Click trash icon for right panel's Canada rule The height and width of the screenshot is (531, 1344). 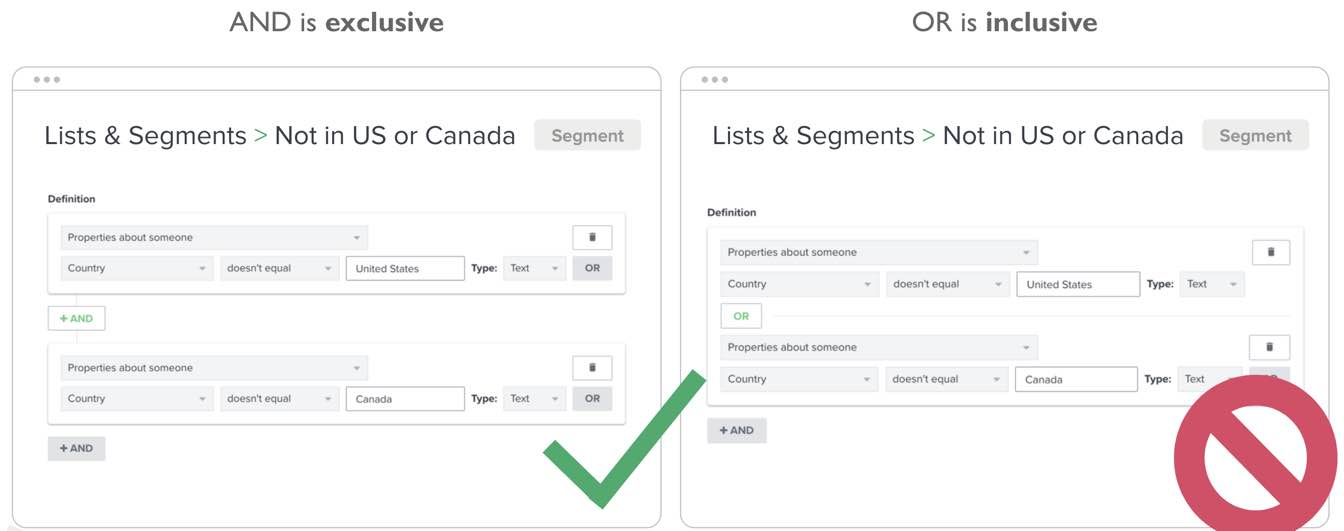[x=1269, y=347]
